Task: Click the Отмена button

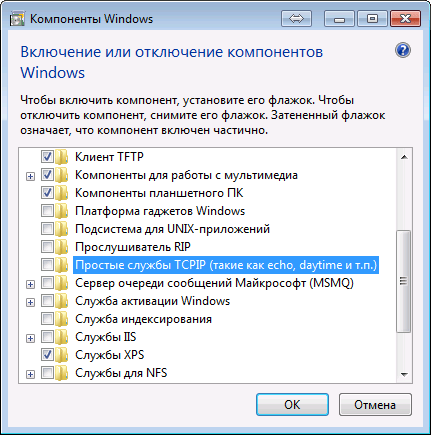Action: click(375, 404)
